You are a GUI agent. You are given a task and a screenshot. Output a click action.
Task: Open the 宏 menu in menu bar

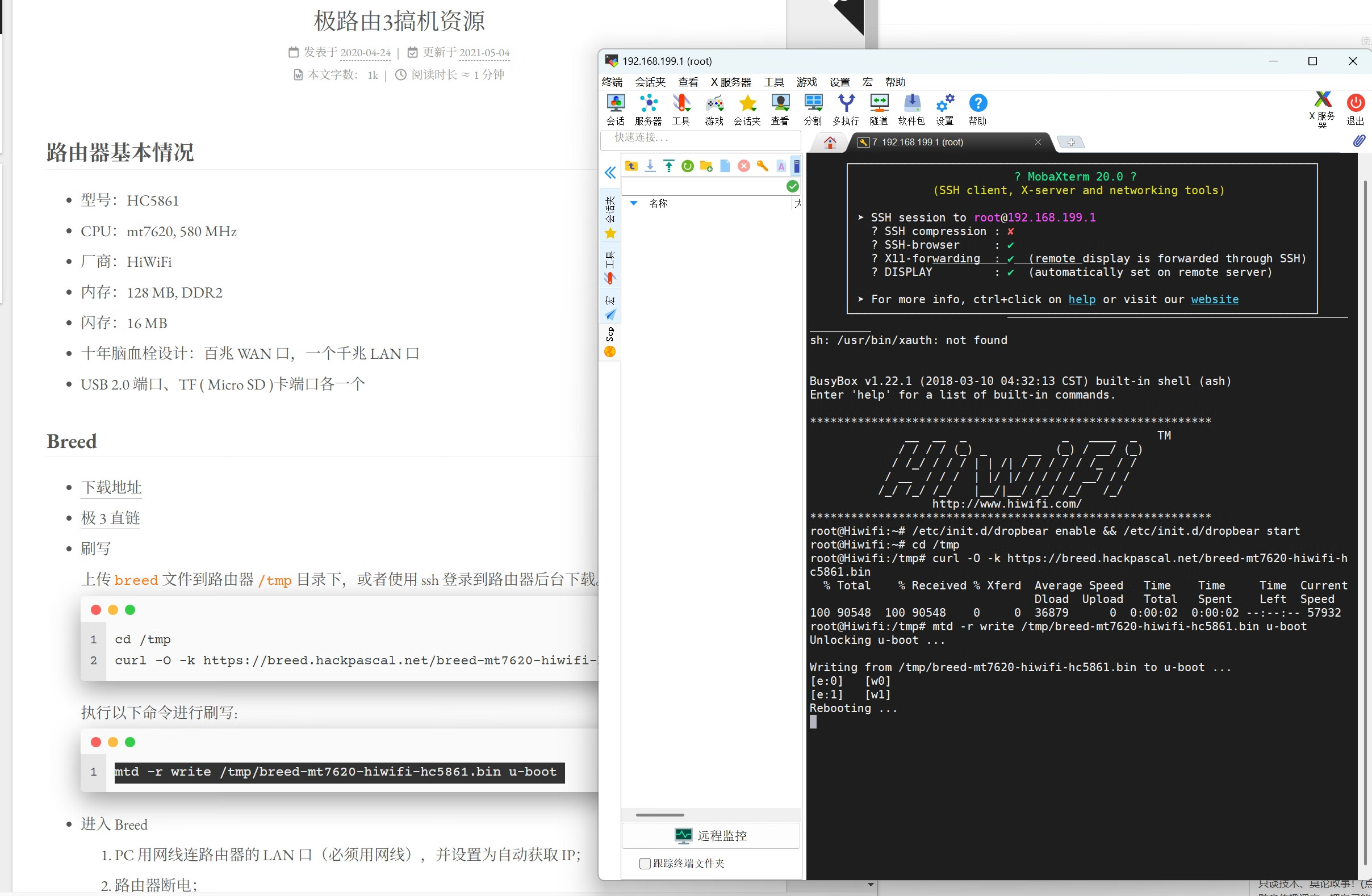coord(867,82)
